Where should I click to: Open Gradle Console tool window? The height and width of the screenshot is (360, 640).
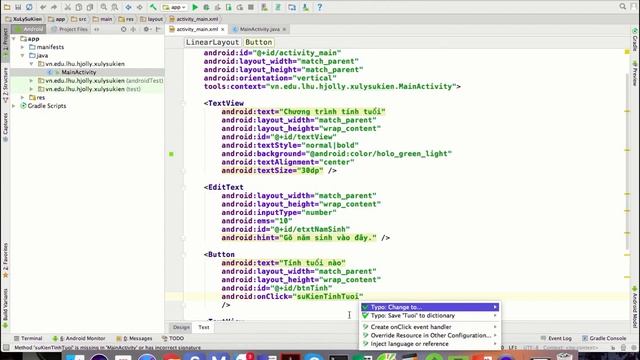[604, 338]
